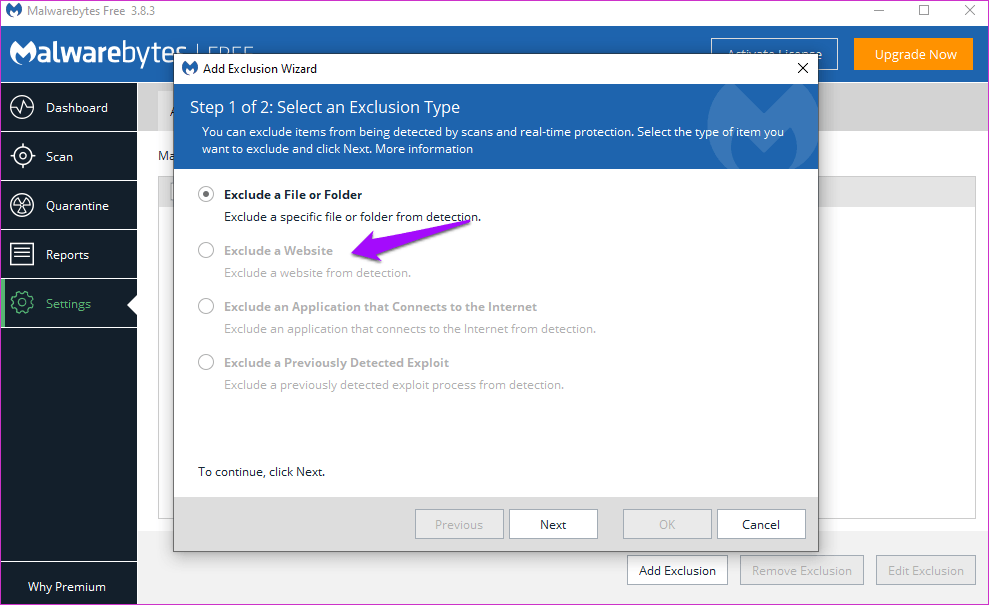Image resolution: width=989 pixels, height=605 pixels.
Task: Click Malwarebytes logo in main title bar
Action: pyautogui.click(x=13, y=11)
